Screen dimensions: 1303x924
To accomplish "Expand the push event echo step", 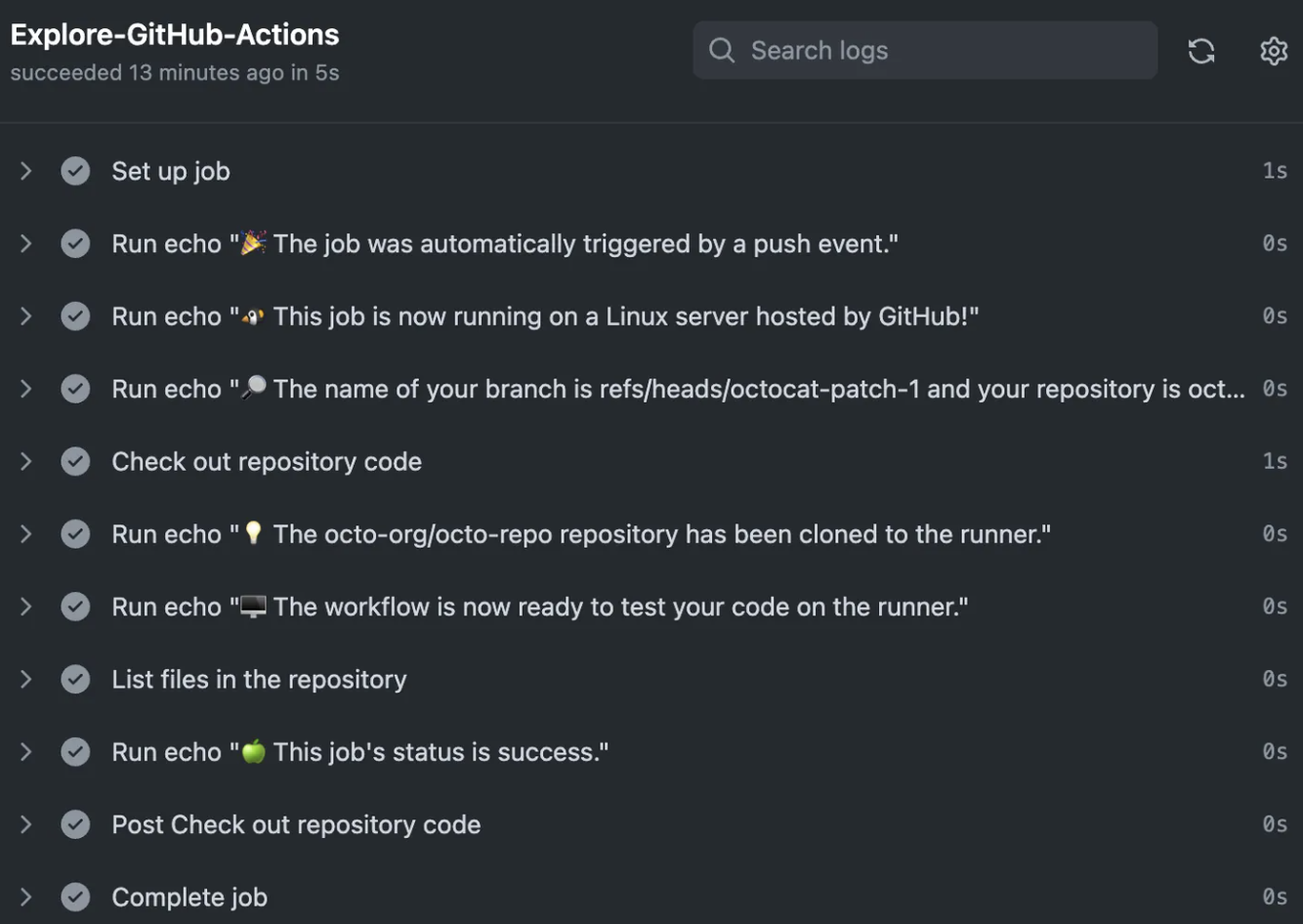I will click(x=25, y=243).
